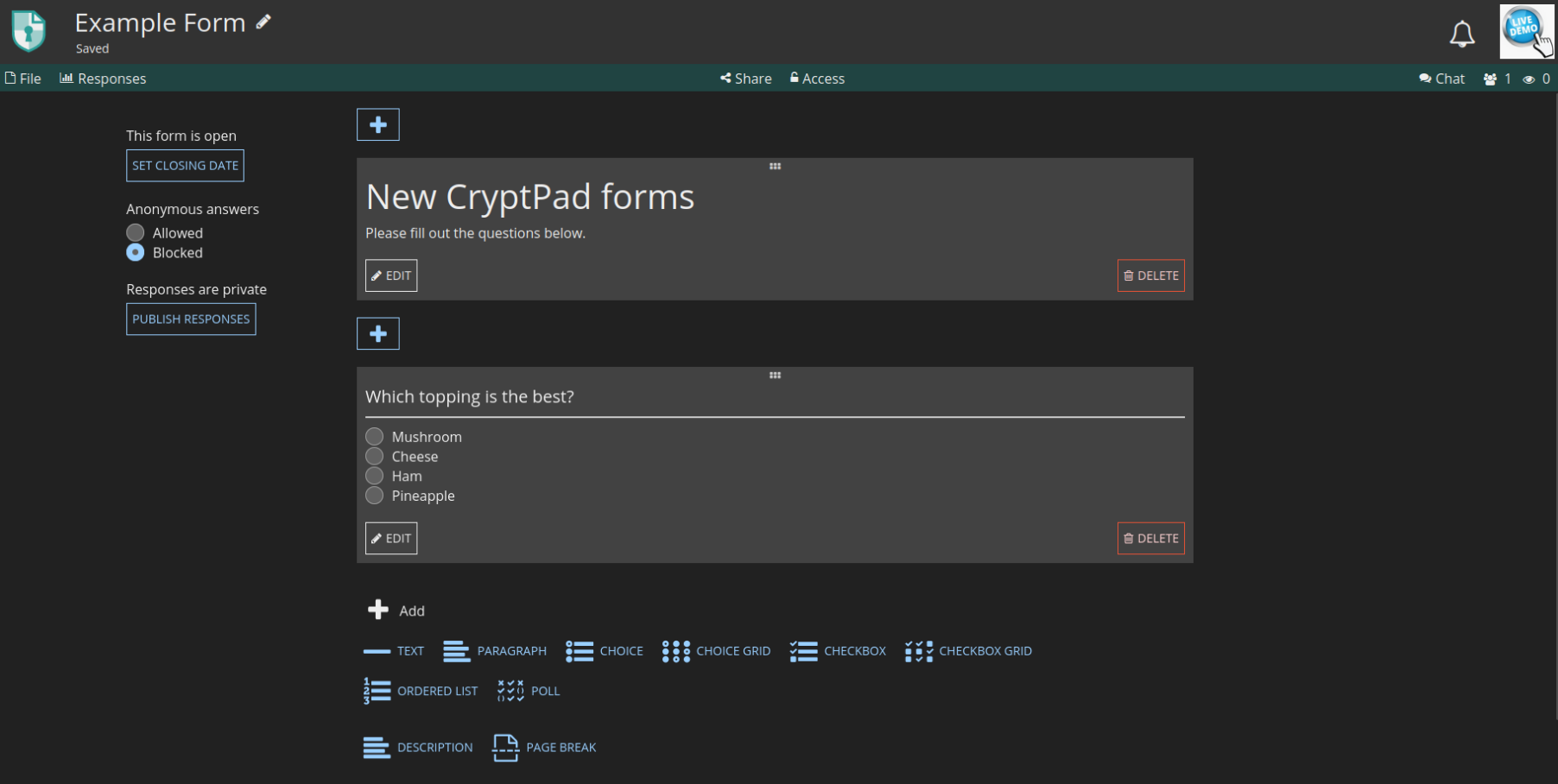Click Set Closing Date button
The width and height of the screenshot is (1558, 784).
185,166
